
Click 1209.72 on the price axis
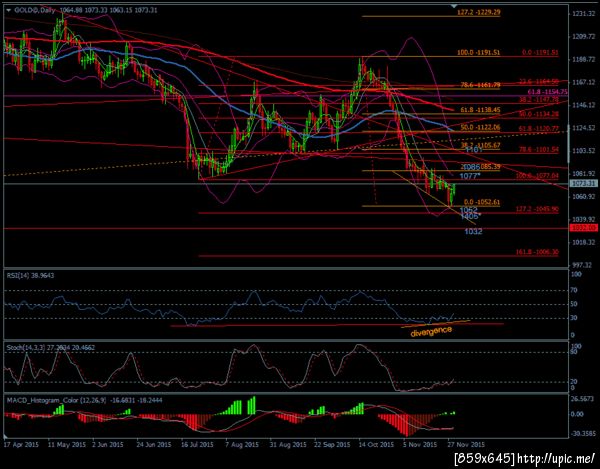[584, 37]
